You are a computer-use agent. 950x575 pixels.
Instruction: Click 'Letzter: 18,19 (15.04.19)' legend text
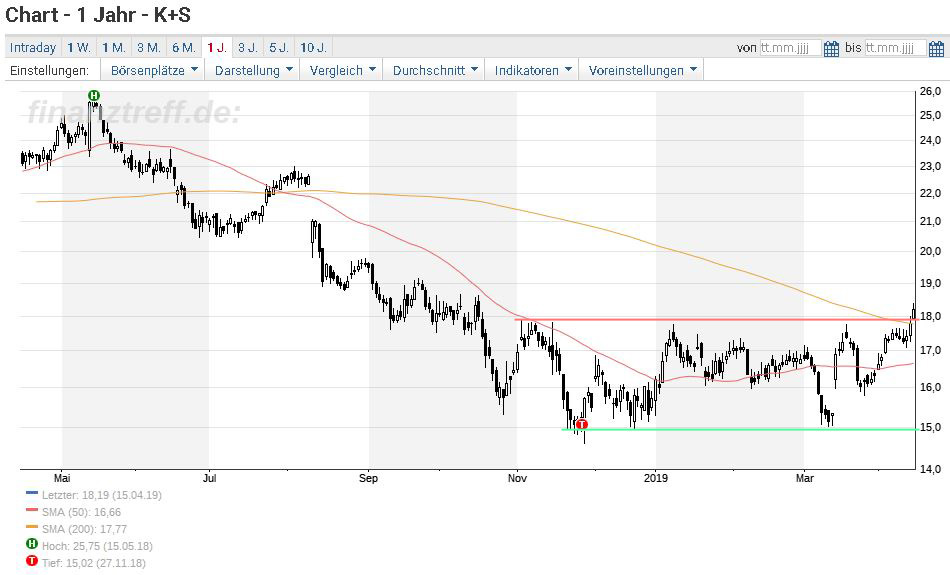(102, 495)
